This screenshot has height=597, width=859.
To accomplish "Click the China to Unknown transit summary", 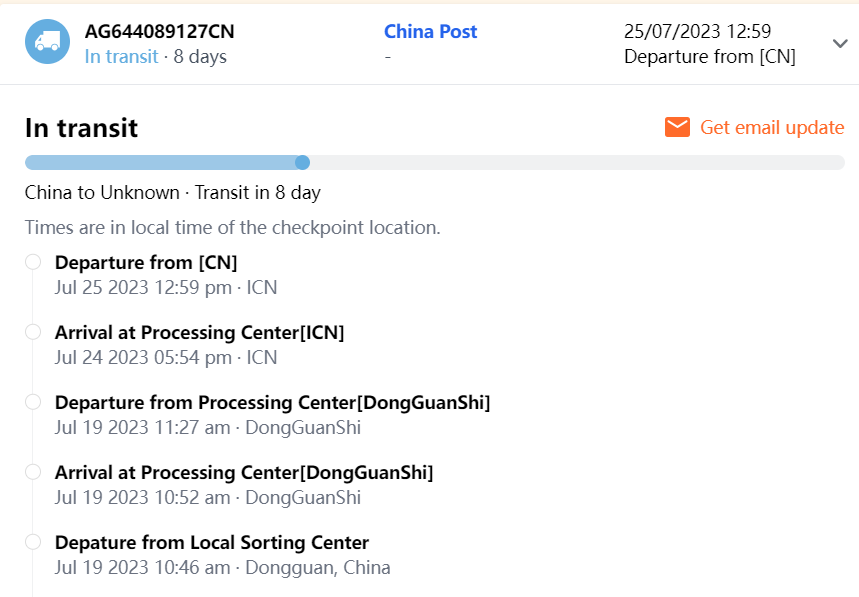I will (x=172, y=192).
